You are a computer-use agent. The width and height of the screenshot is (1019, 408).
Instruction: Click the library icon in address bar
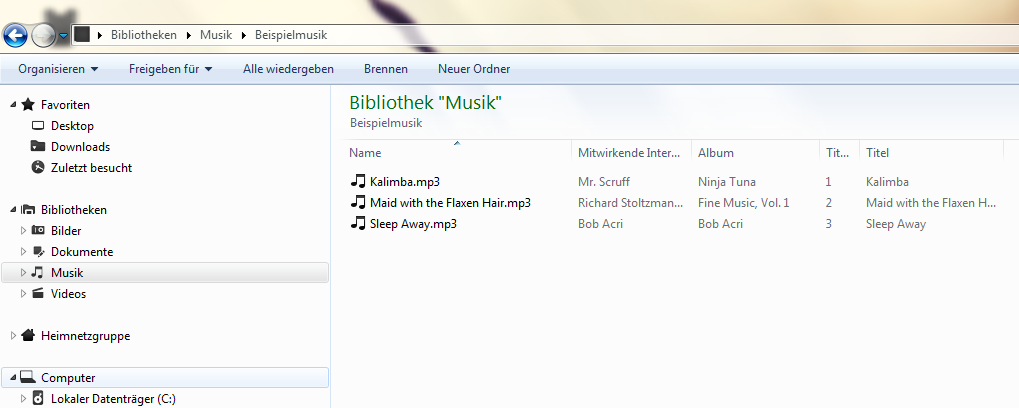[81, 34]
